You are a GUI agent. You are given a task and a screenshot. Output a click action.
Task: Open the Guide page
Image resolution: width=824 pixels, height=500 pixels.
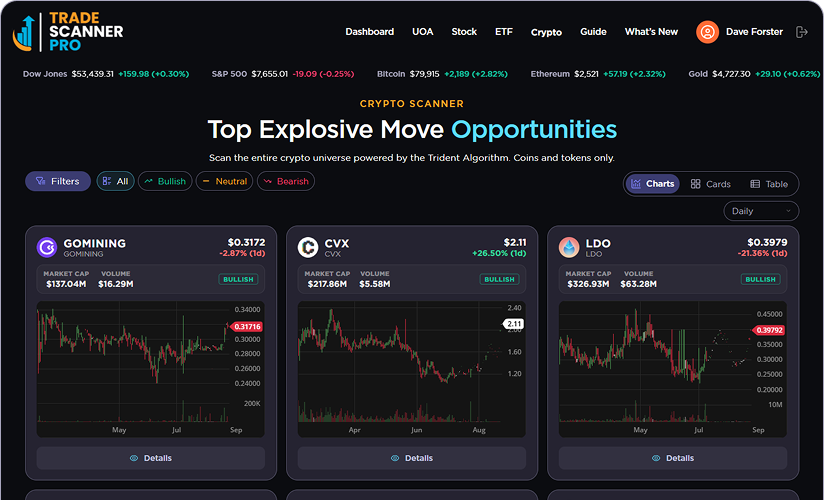click(x=593, y=32)
